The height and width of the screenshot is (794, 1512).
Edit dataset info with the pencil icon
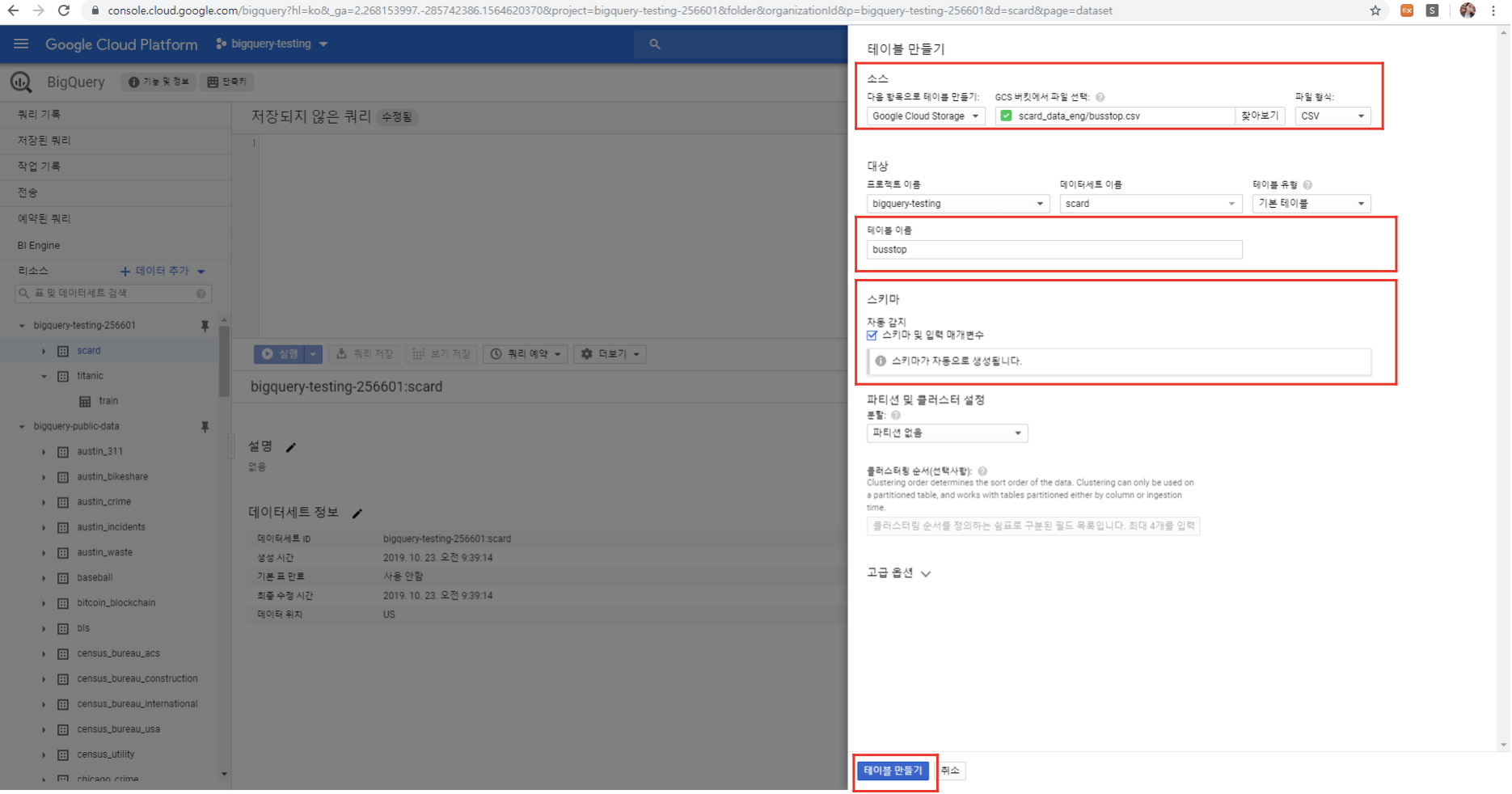click(x=357, y=513)
